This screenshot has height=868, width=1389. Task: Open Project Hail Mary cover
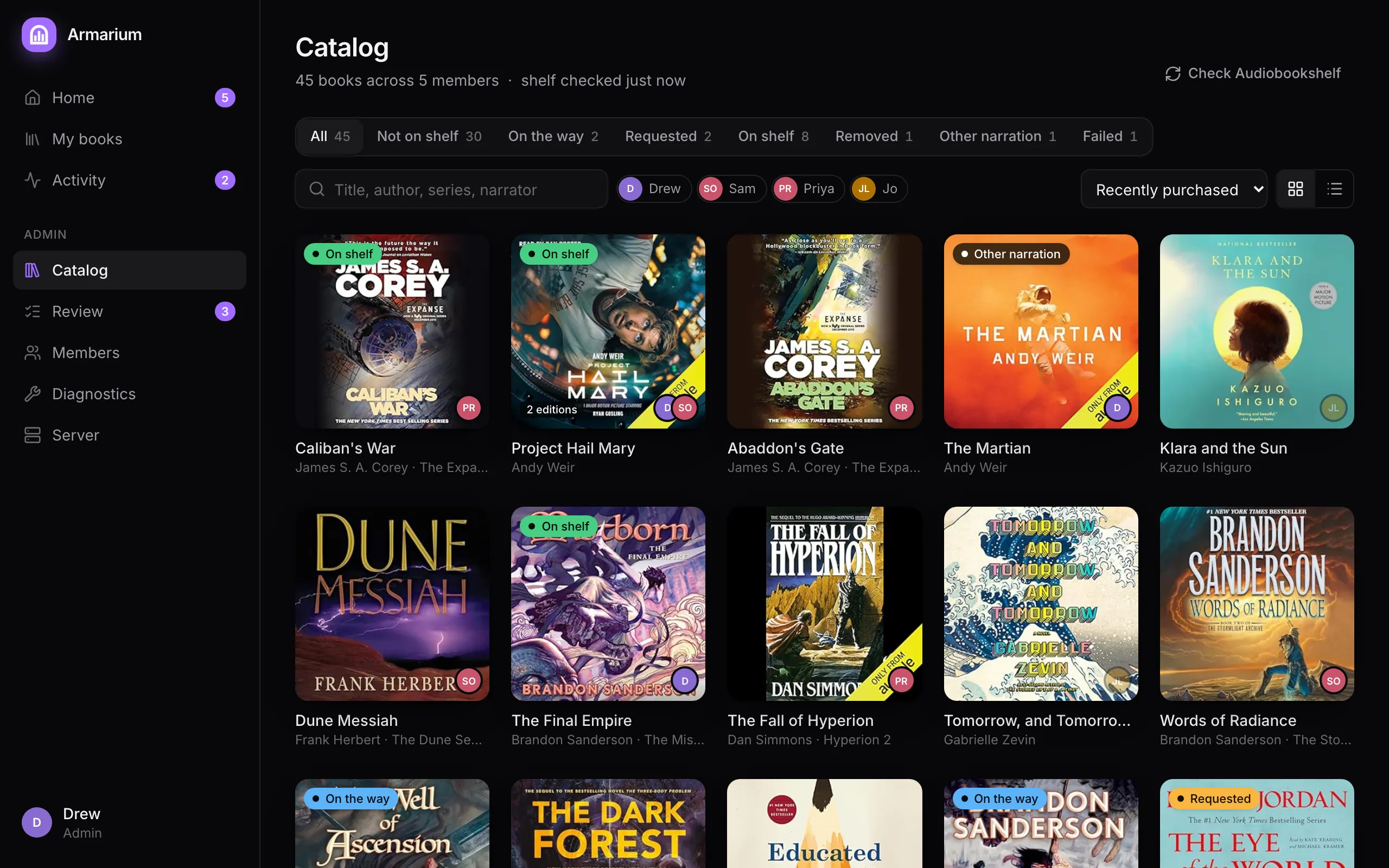point(608,331)
